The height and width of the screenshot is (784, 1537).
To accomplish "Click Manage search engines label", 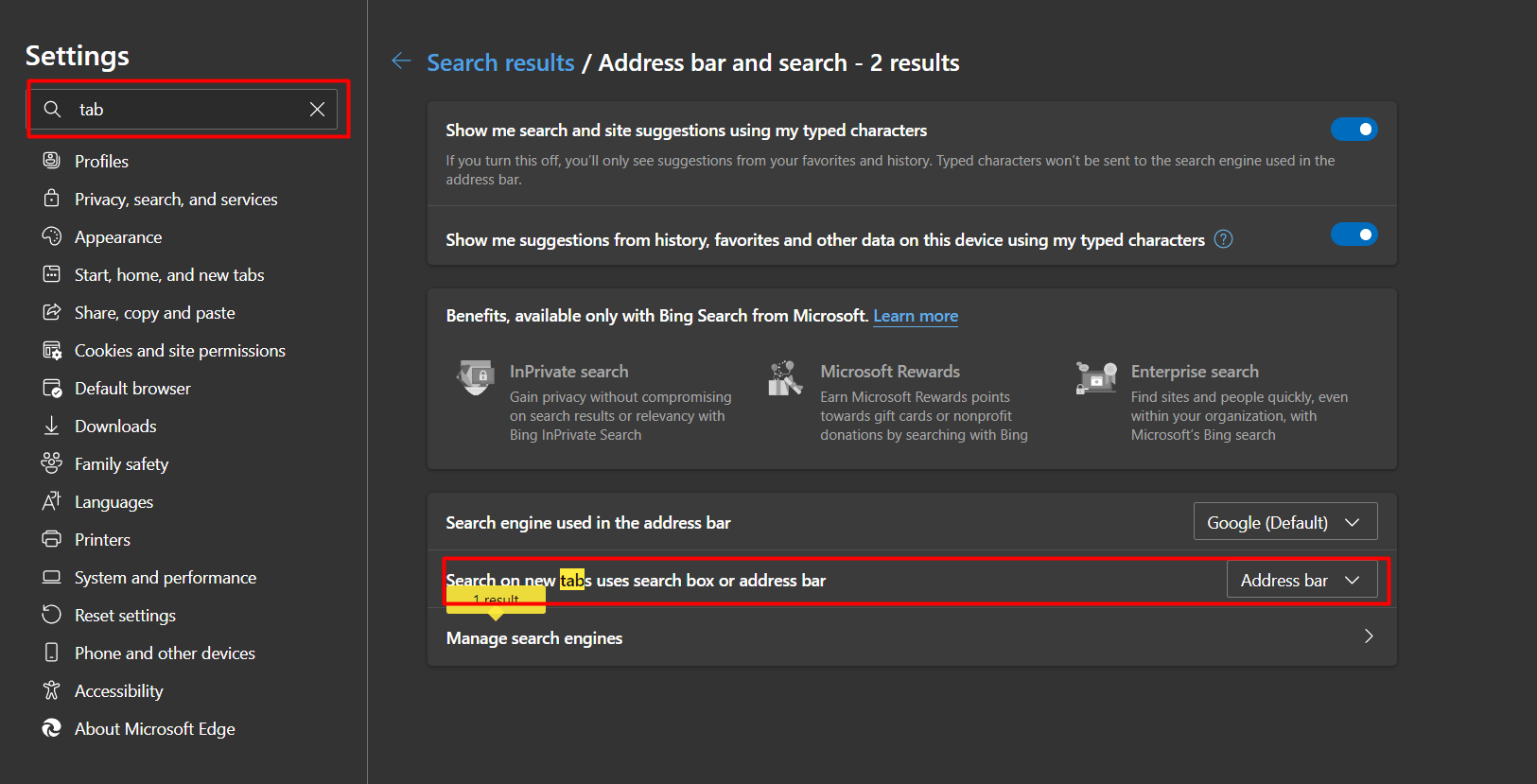I will coord(534,638).
